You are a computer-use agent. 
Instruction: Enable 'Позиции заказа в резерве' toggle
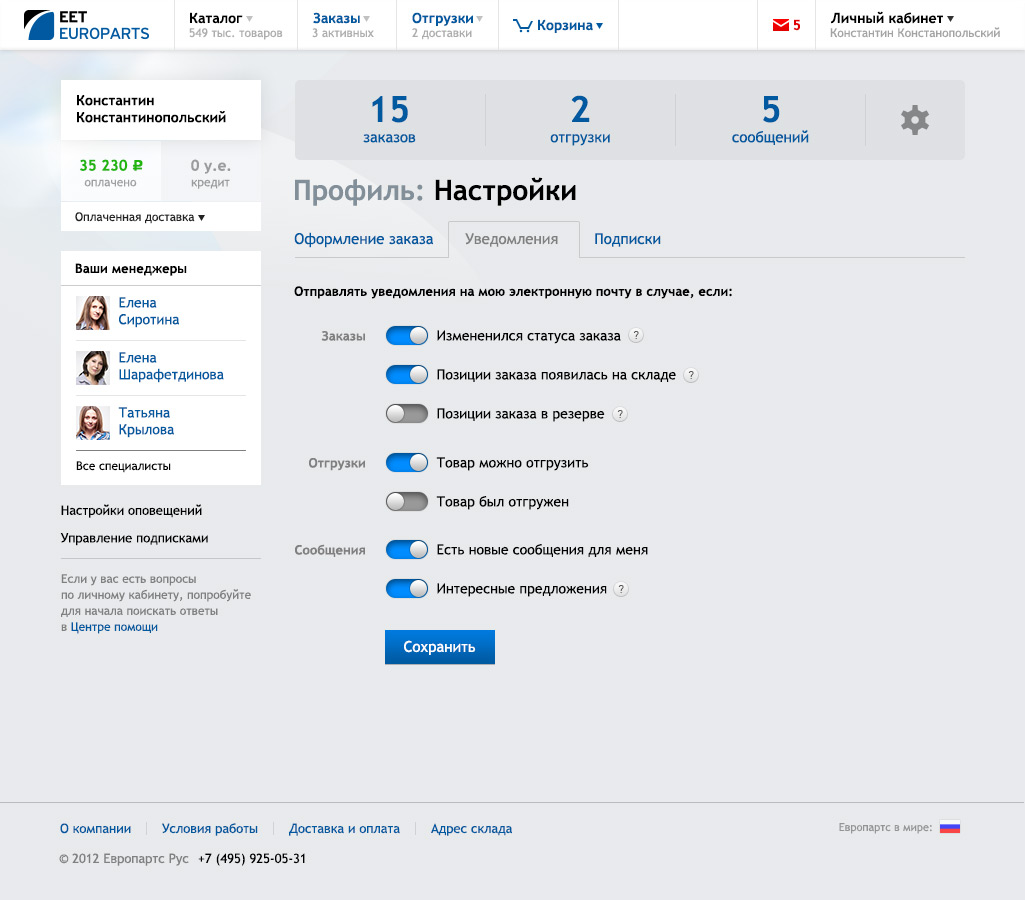pyautogui.click(x=407, y=413)
